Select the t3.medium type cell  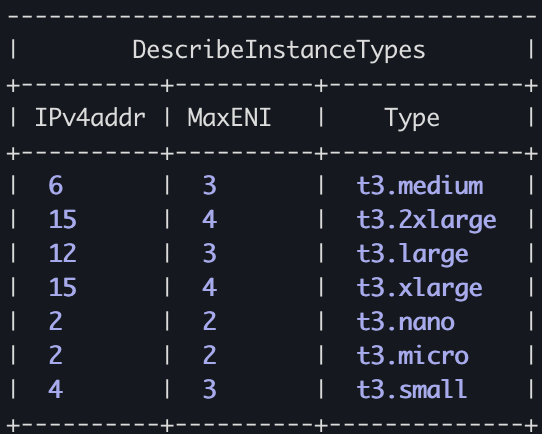click(420, 186)
